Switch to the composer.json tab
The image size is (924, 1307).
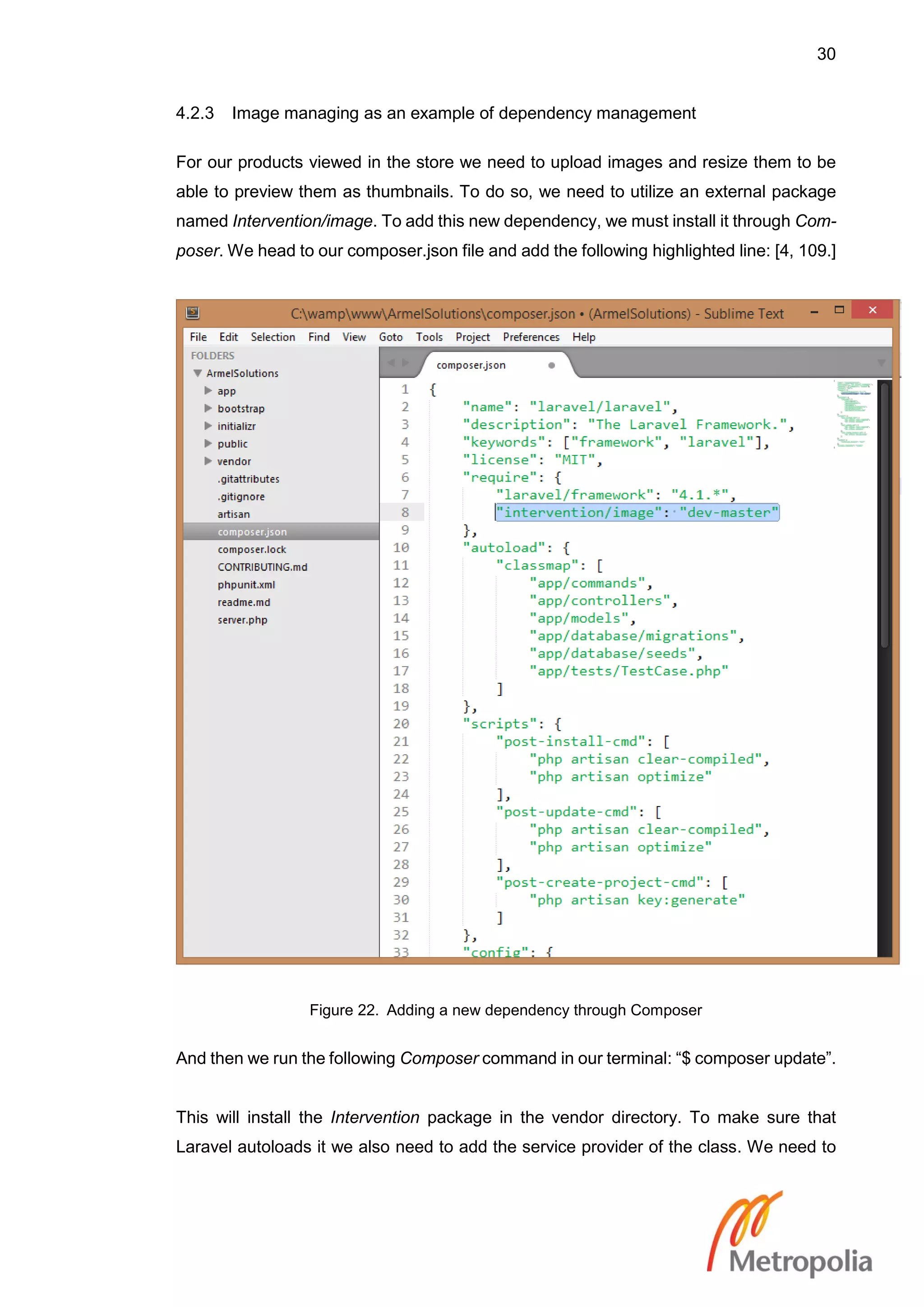point(471,365)
